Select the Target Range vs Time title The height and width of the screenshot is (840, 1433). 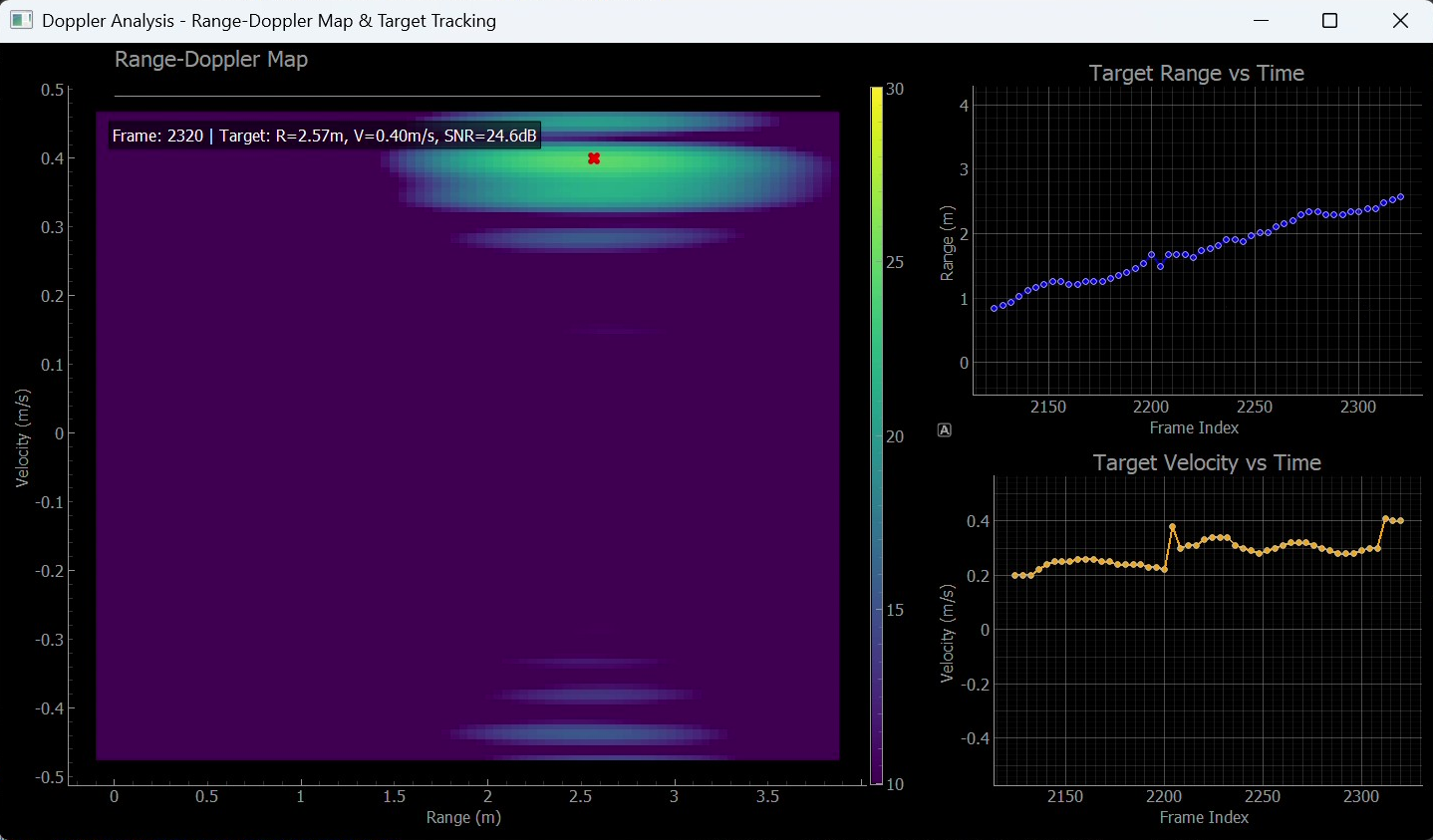click(1196, 74)
